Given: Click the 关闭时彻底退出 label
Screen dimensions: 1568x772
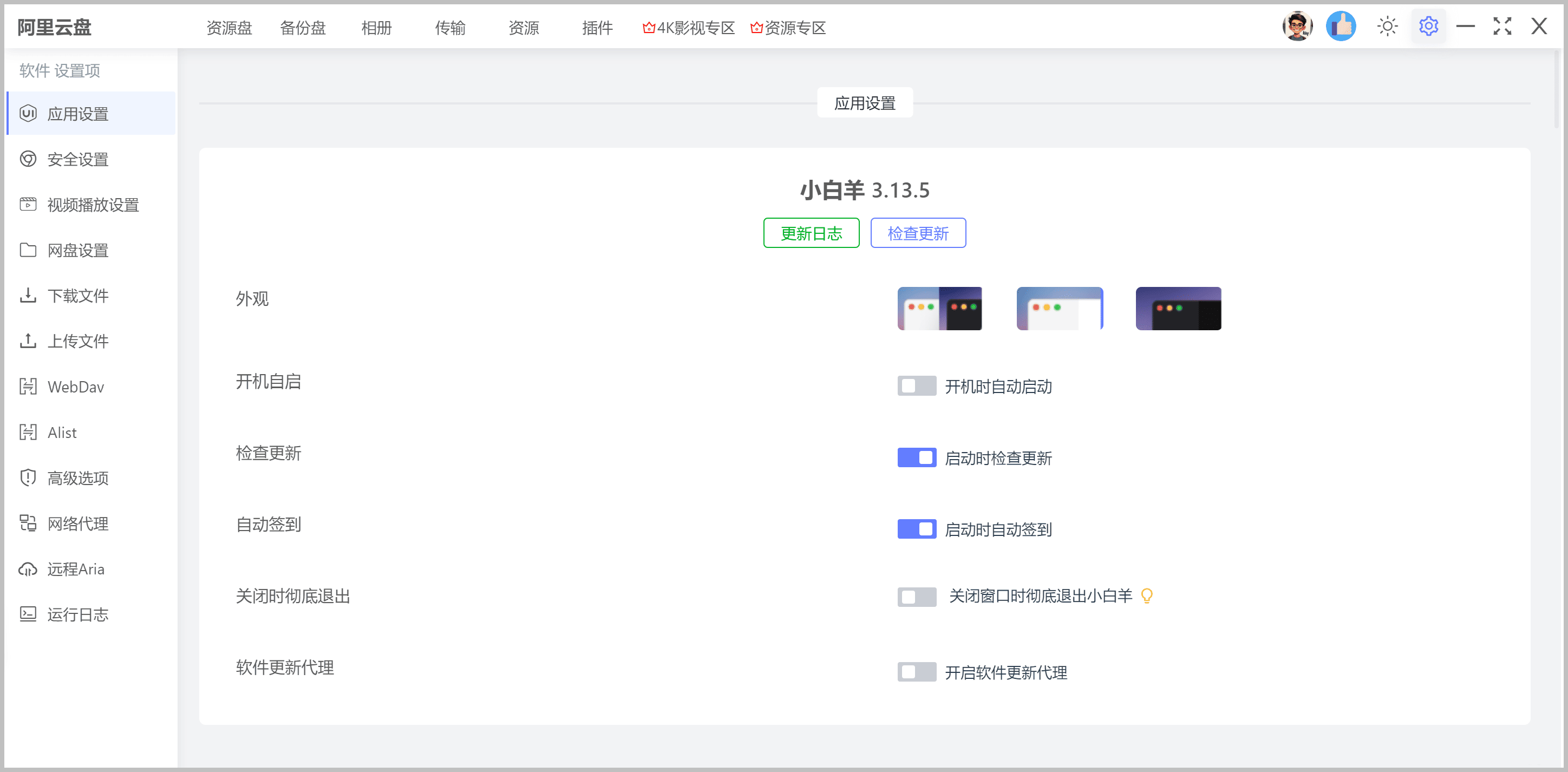Looking at the screenshot, I should click(293, 596).
